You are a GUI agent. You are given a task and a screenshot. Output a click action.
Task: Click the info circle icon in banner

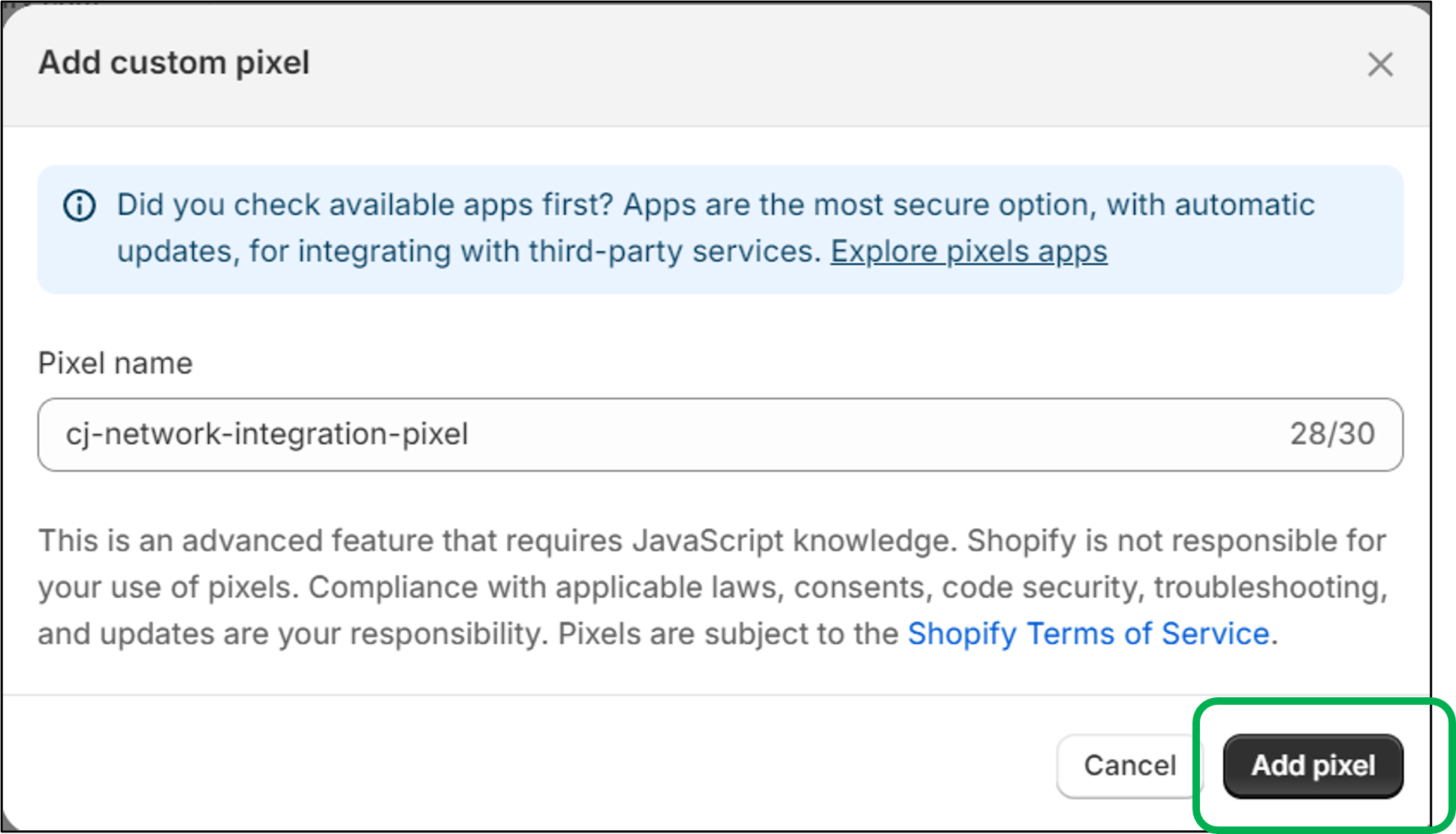80,205
